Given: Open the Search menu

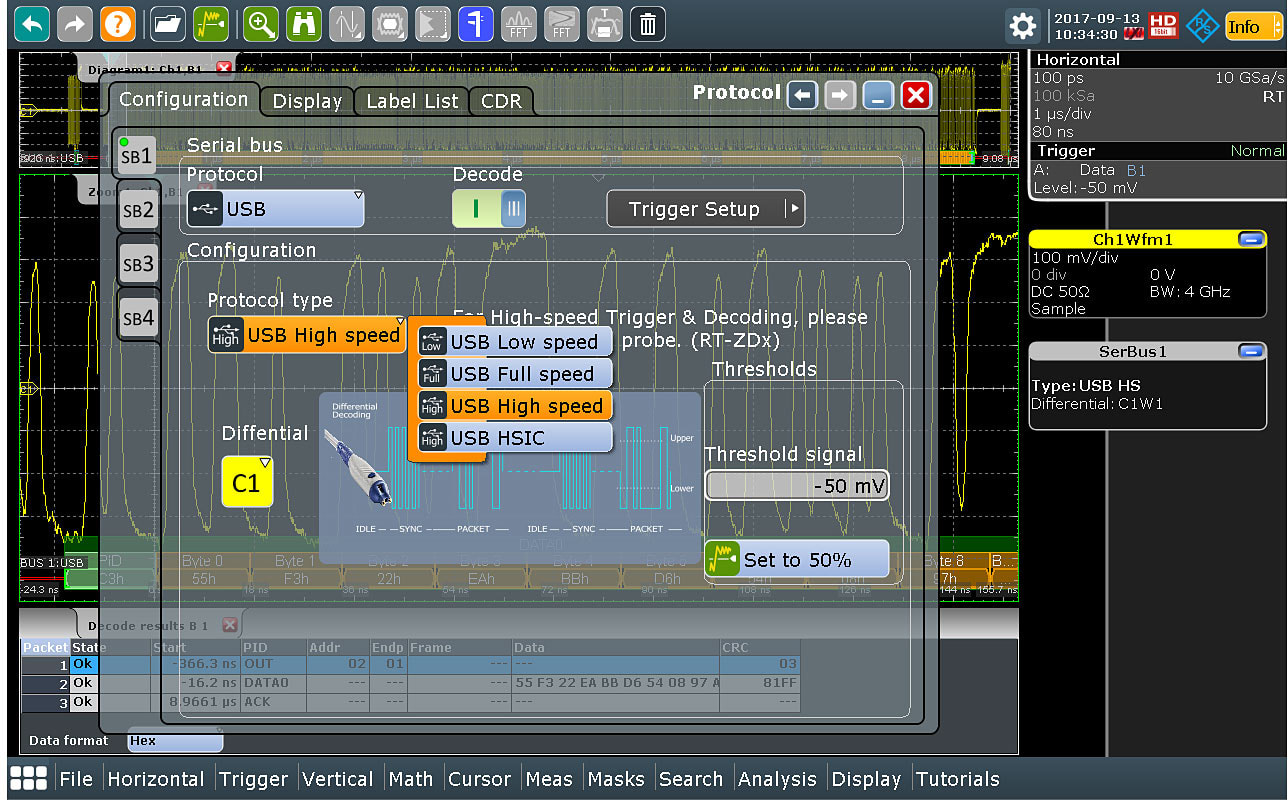Looking at the screenshot, I should coord(691,779).
